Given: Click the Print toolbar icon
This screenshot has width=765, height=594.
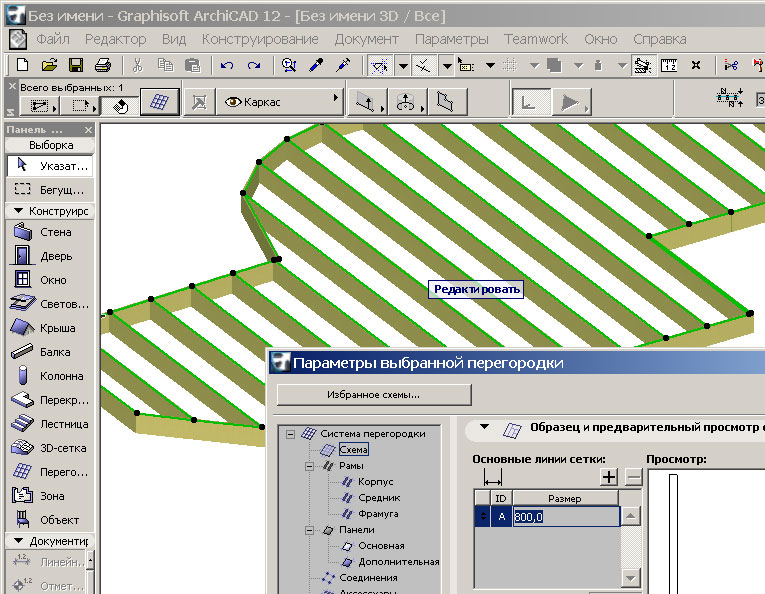Looking at the screenshot, I should (101, 65).
